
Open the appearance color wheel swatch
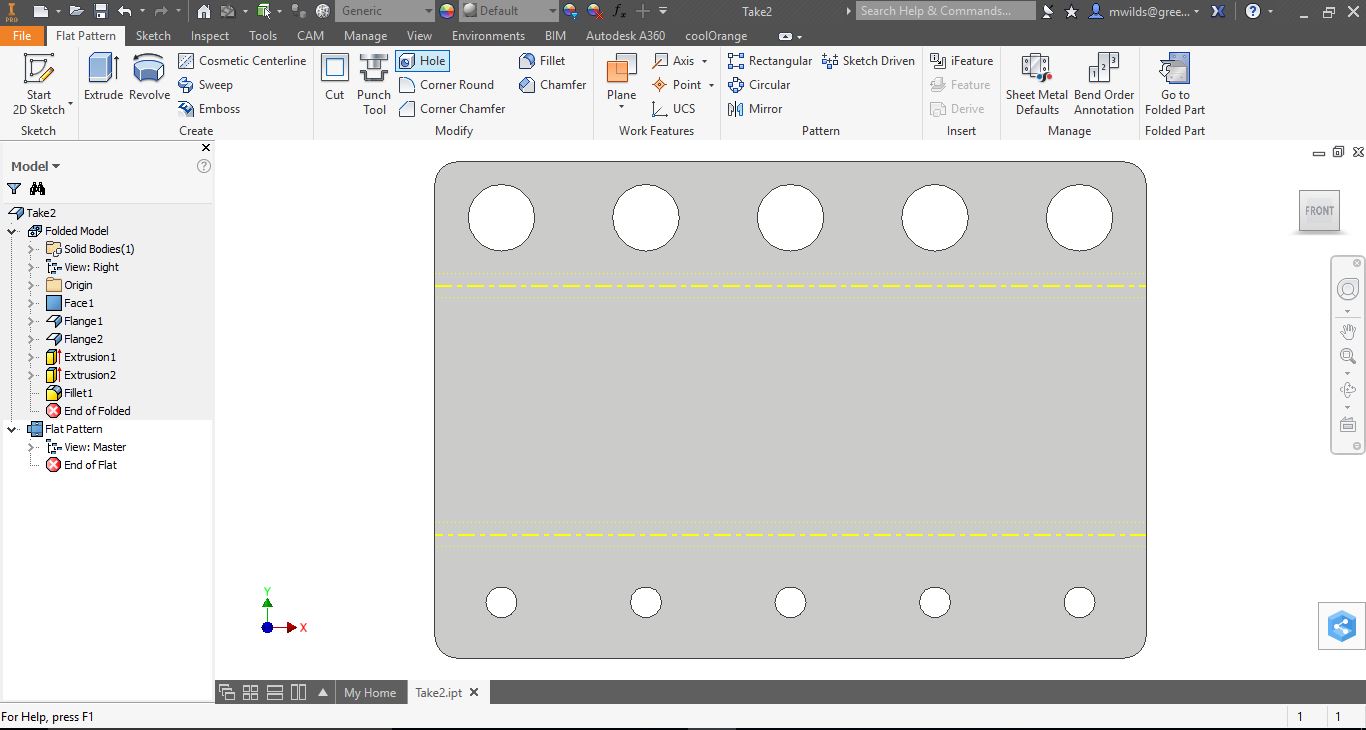(x=446, y=11)
